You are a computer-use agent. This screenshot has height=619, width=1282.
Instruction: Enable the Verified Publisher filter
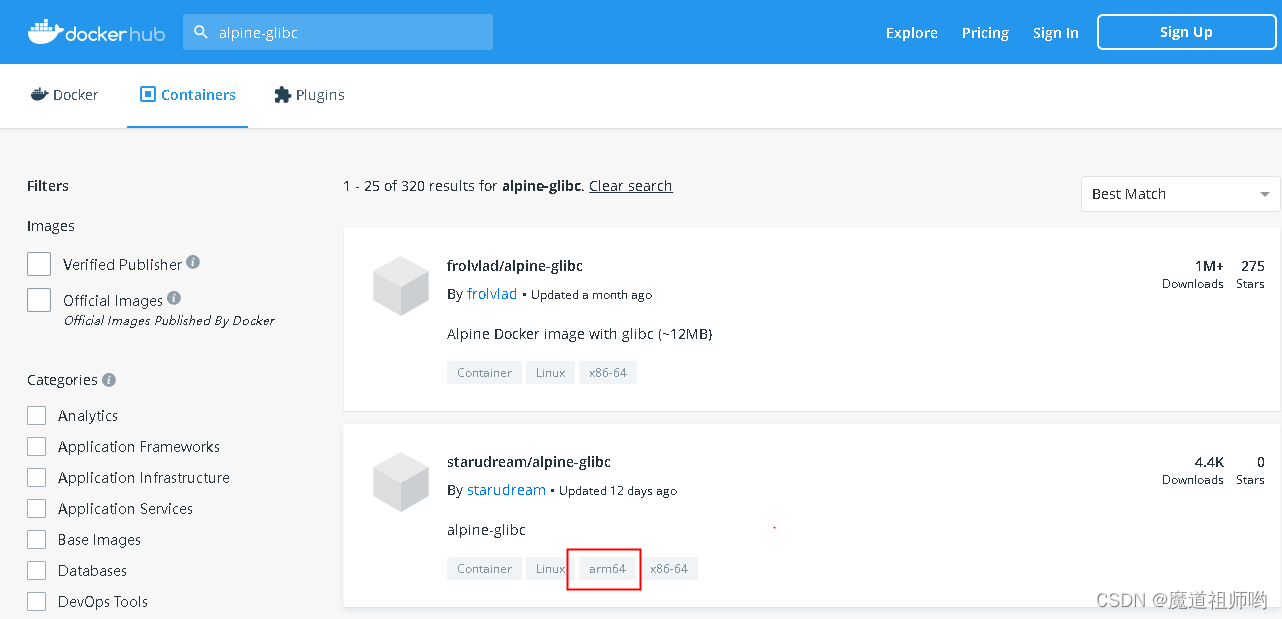[x=39, y=263]
